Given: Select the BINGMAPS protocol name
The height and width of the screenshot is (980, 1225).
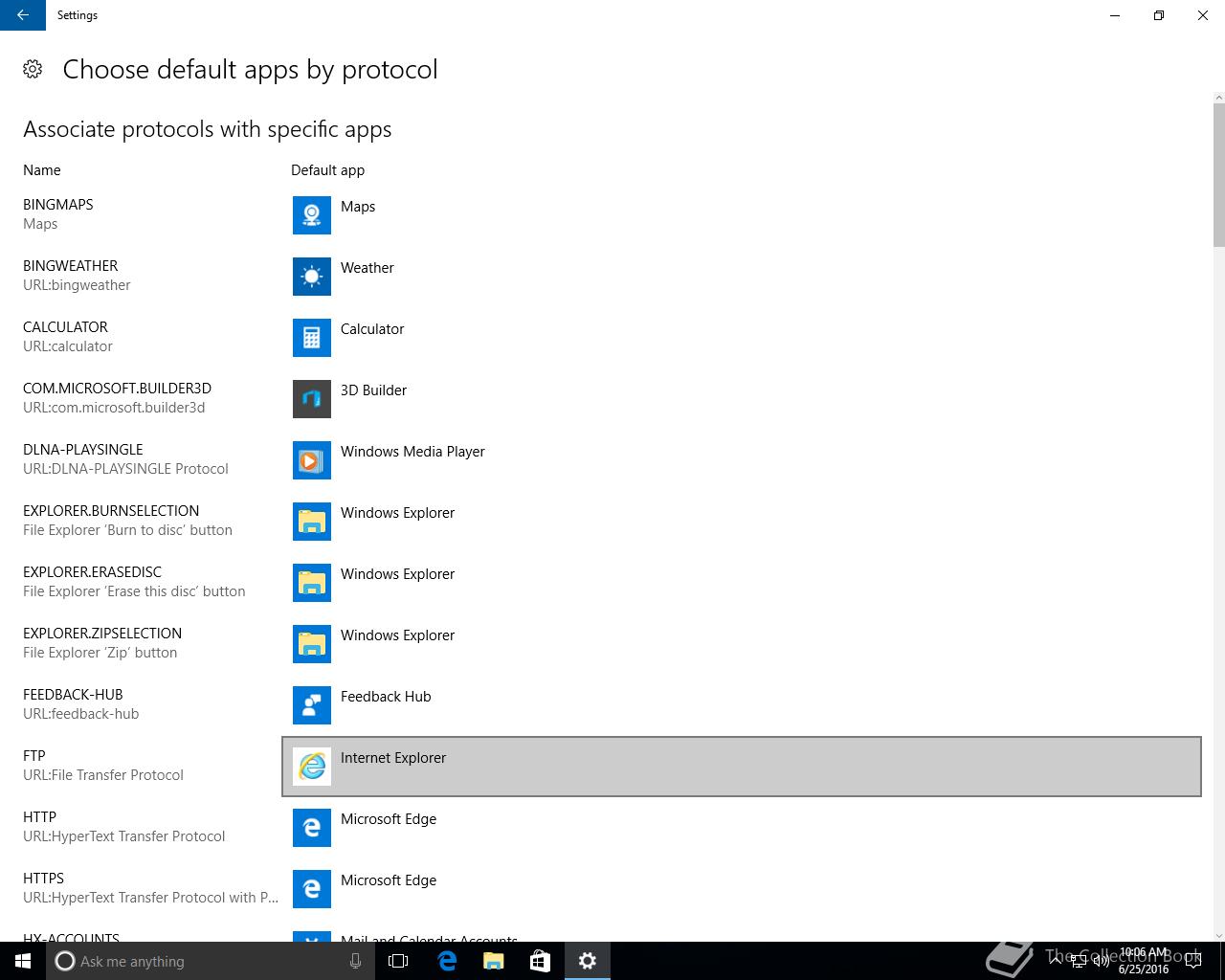Looking at the screenshot, I should [58, 204].
